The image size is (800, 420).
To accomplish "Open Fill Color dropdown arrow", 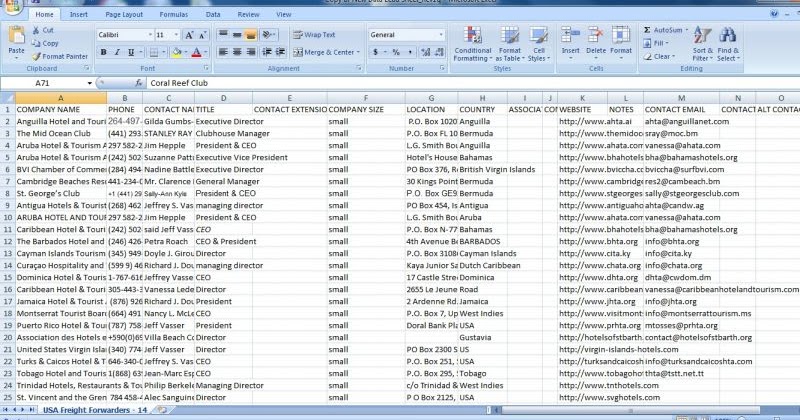I will tap(186, 52).
